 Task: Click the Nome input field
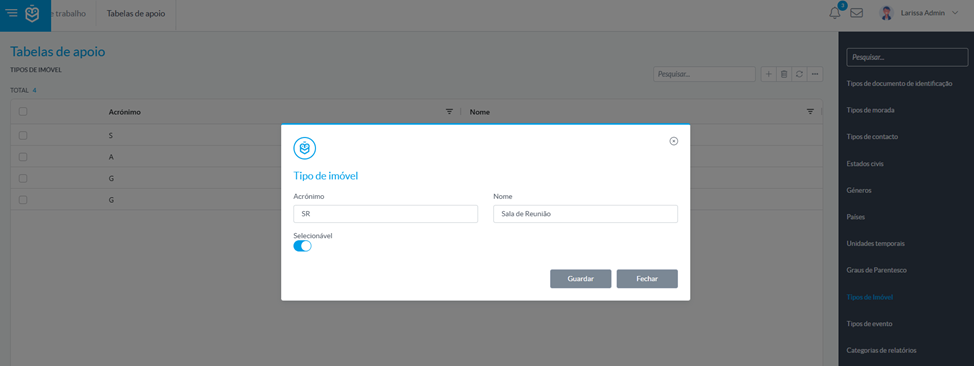pyautogui.click(x=585, y=214)
